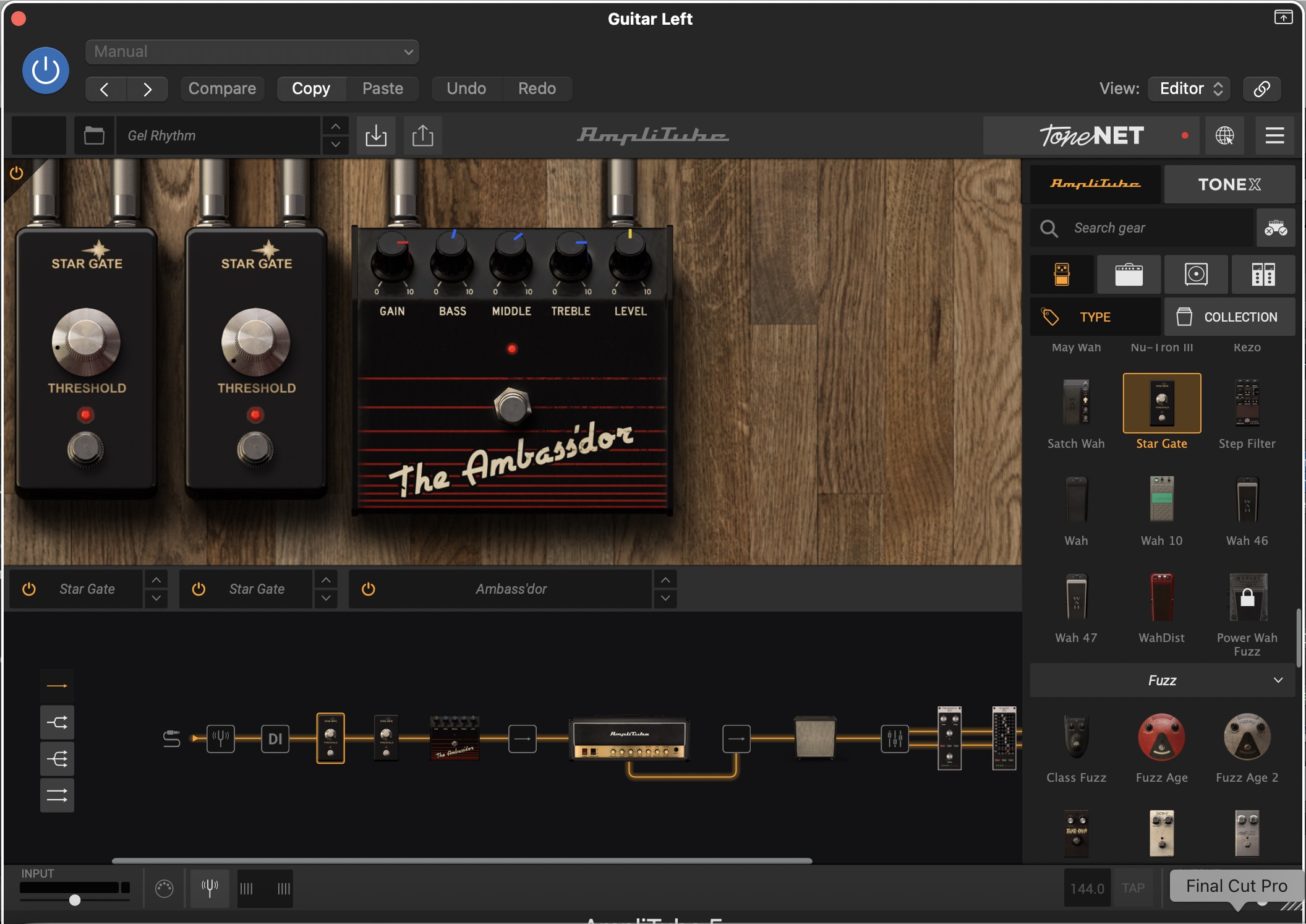Toggle the plugin main power button

pyautogui.click(x=46, y=71)
